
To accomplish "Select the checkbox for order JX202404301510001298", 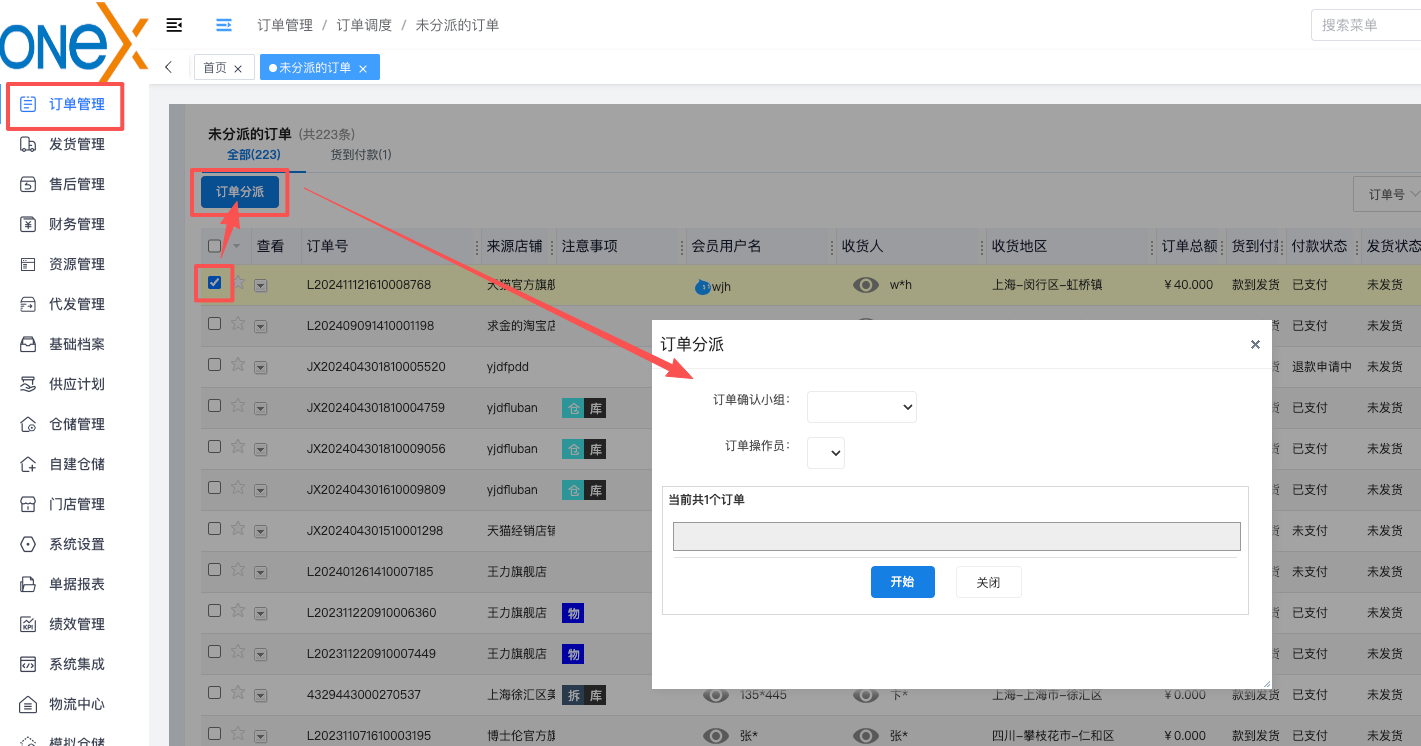I will [214, 529].
